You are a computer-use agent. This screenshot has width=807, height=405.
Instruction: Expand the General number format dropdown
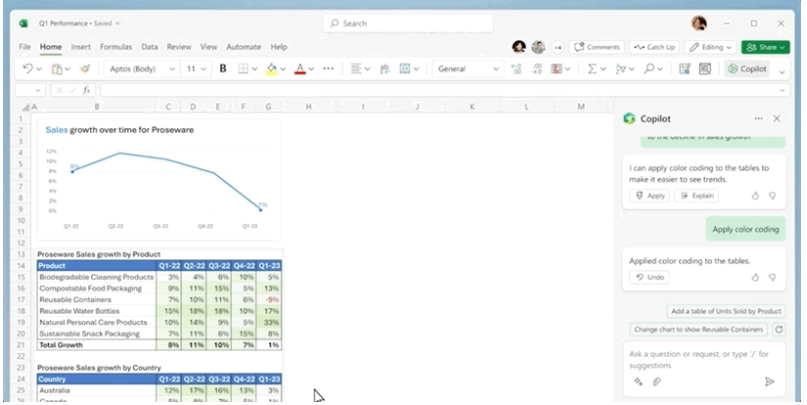click(x=467, y=69)
